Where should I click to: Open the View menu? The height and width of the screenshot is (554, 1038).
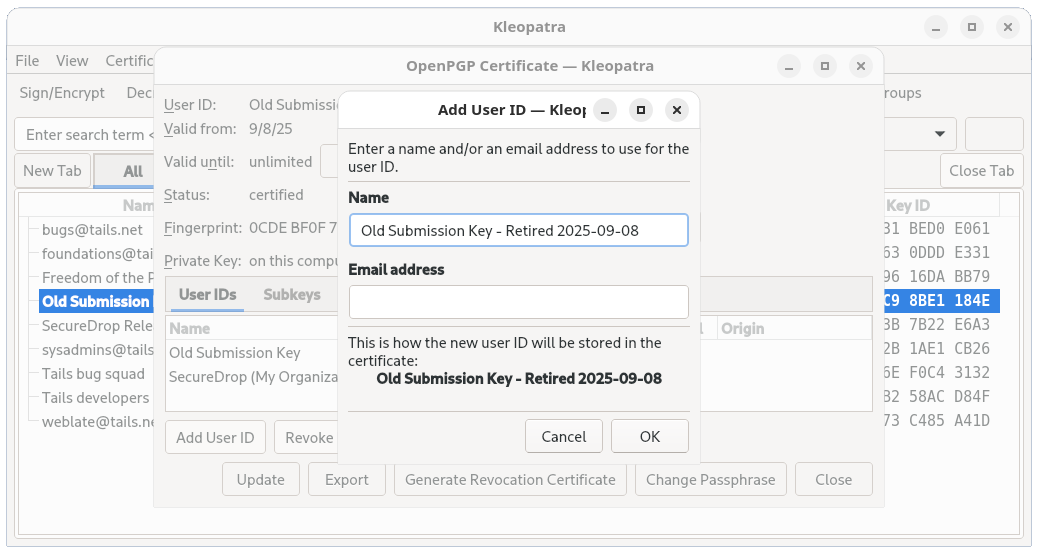point(72,61)
